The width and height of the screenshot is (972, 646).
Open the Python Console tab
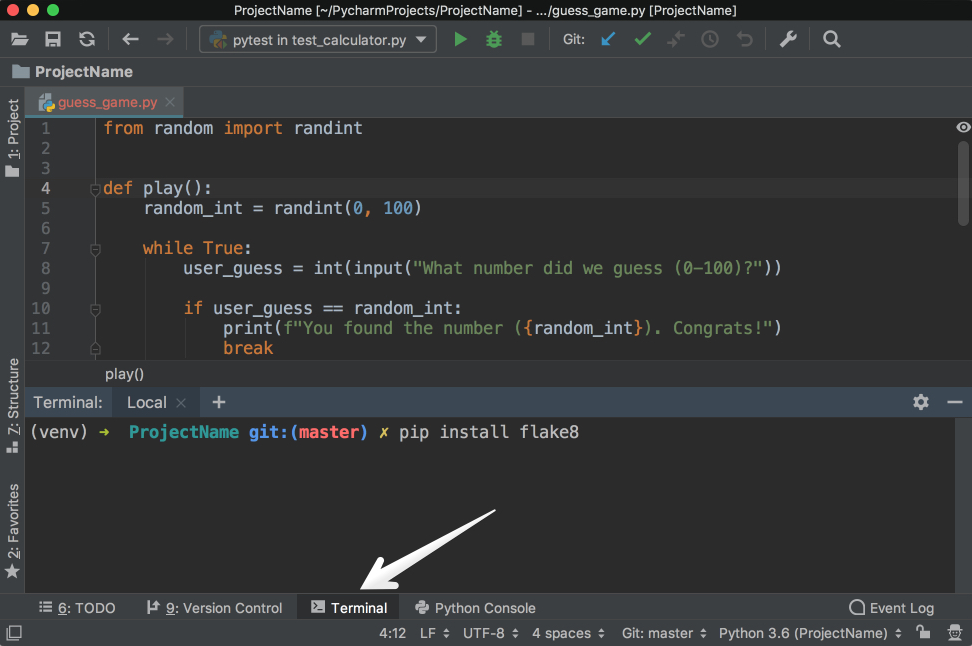click(x=475, y=608)
